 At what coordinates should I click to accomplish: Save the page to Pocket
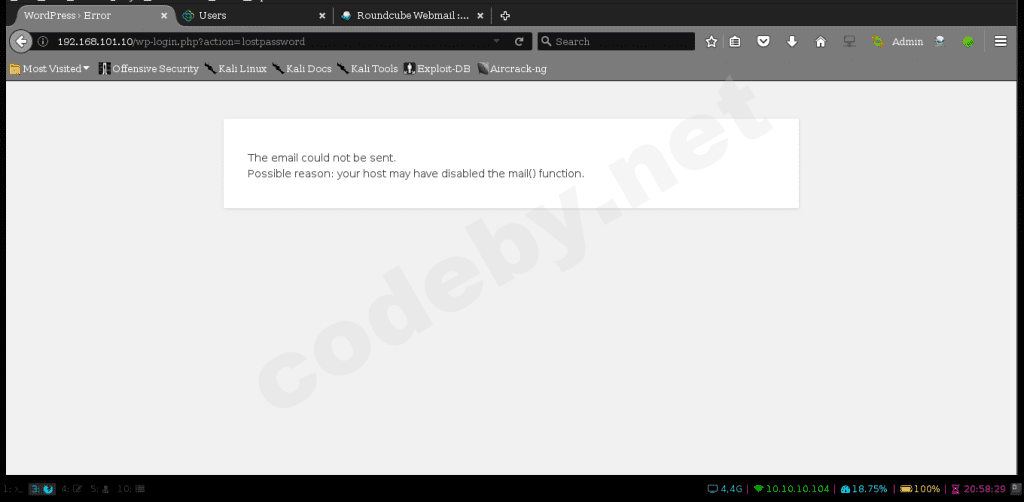click(763, 42)
